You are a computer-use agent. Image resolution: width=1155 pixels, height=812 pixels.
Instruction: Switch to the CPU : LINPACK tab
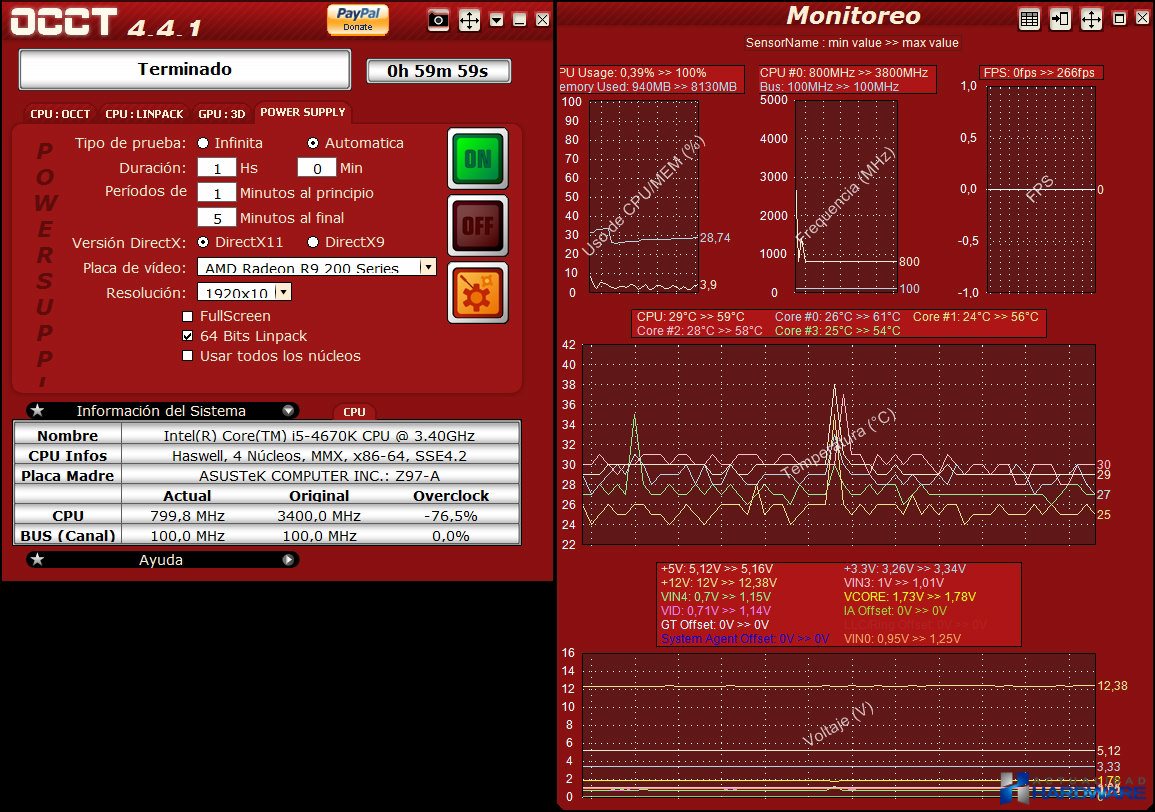pyautogui.click(x=144, y=113)
